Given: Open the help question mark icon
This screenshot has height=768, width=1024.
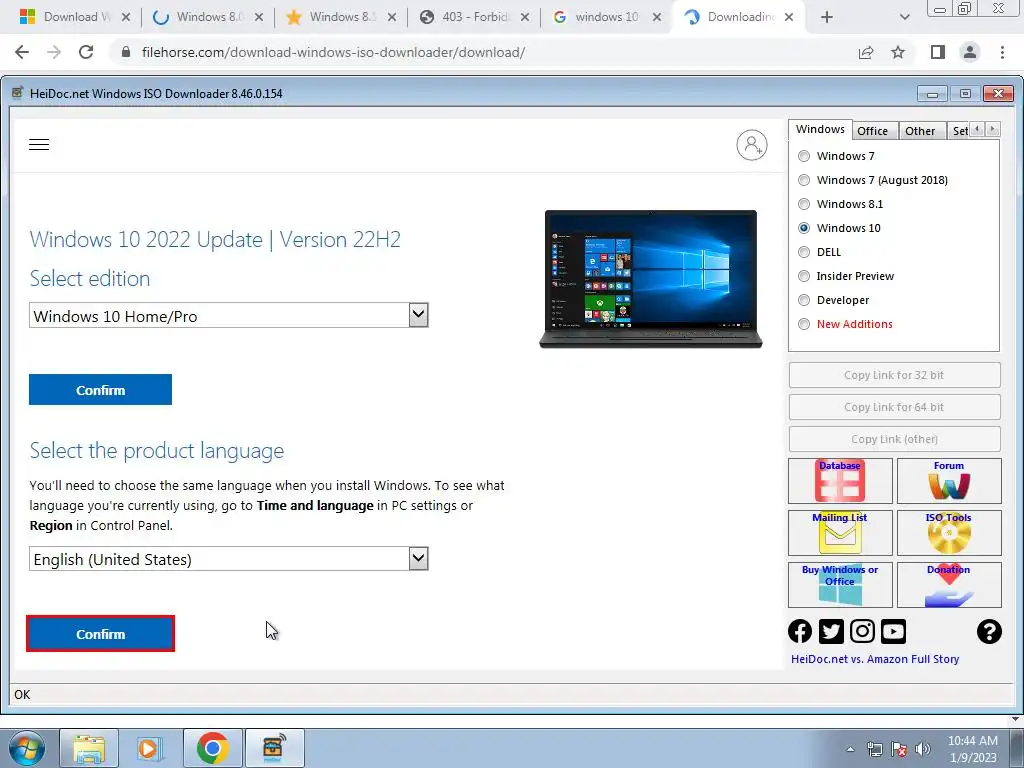Looking at the screenshot, I should [989, 632].
